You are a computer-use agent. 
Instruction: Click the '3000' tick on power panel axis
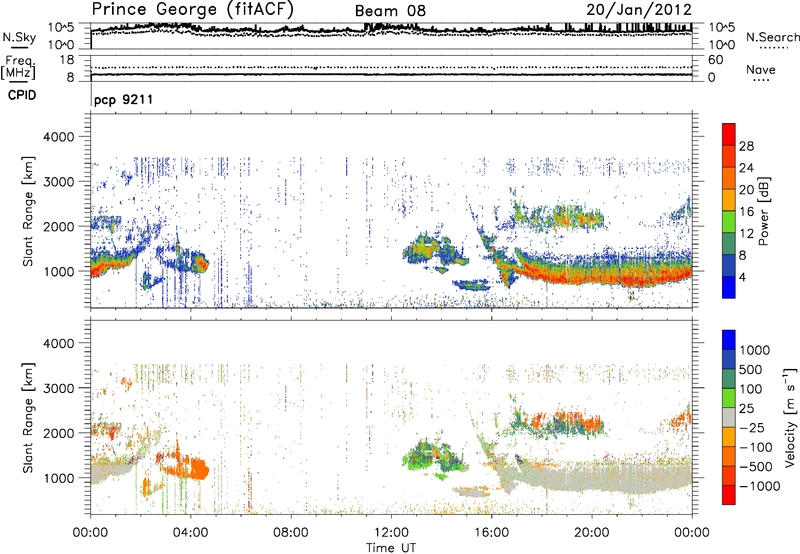pyautogui.click(x=59, y=182)
